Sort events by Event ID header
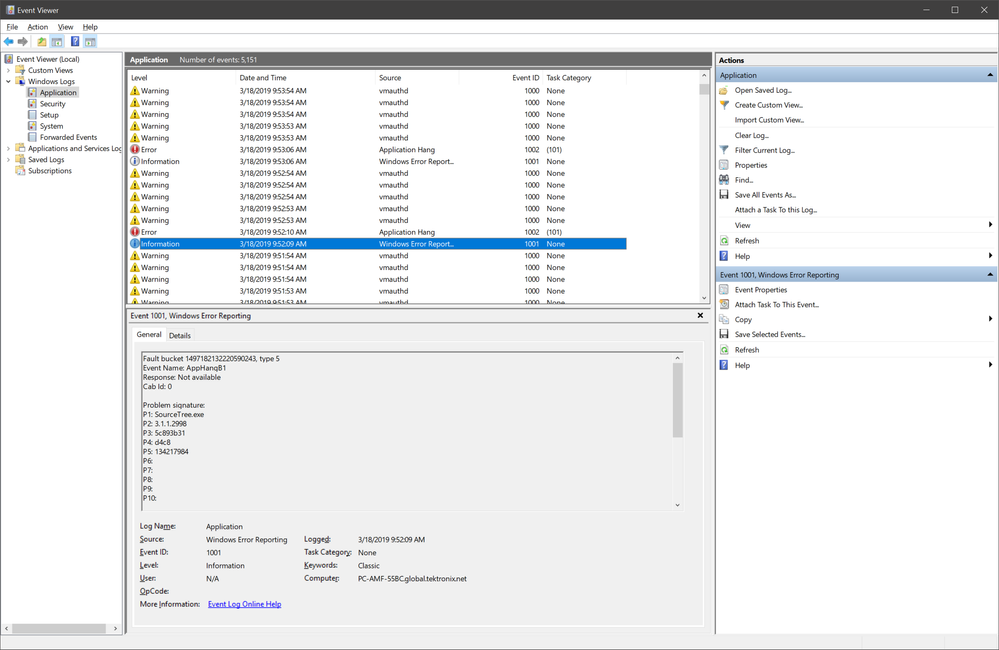The height and width of the screenshot is (650, 999). point(501,78)
